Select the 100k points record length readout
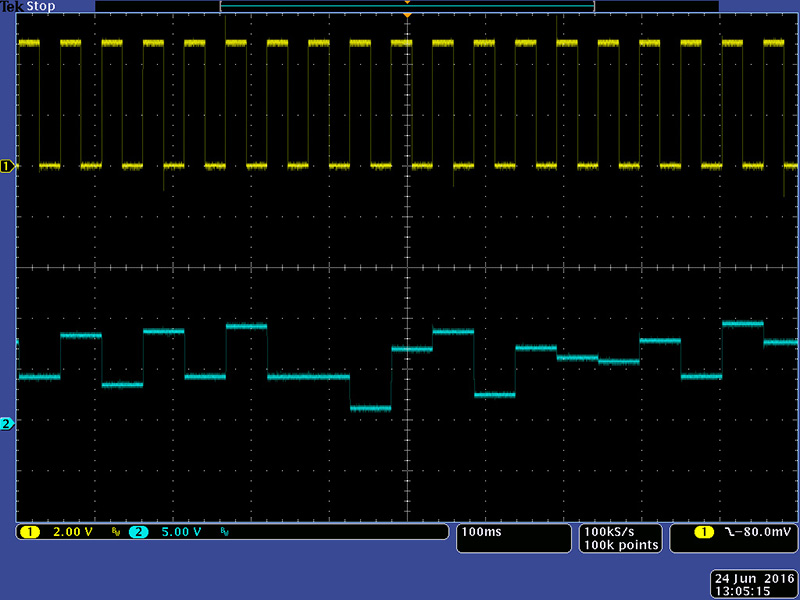Viewport: 800px width, 600px height. click(x=621, y=545)
